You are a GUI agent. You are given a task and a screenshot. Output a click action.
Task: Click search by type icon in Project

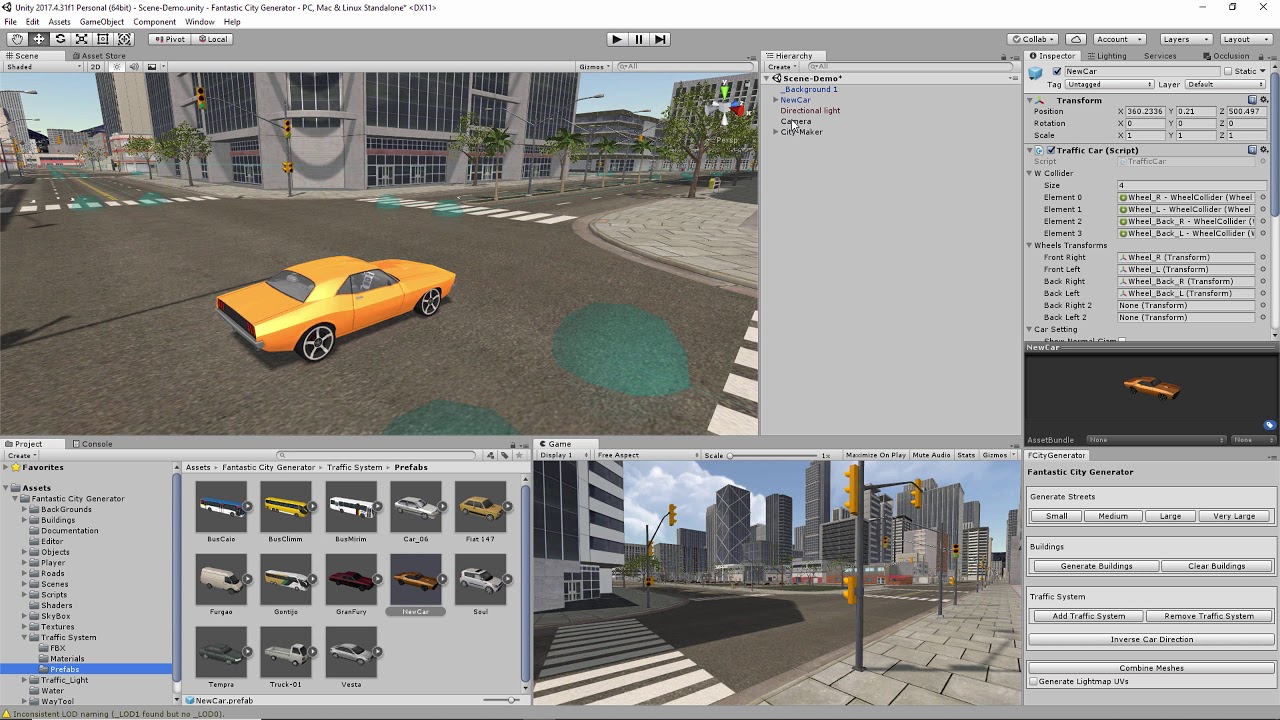[x=490, y=455]
